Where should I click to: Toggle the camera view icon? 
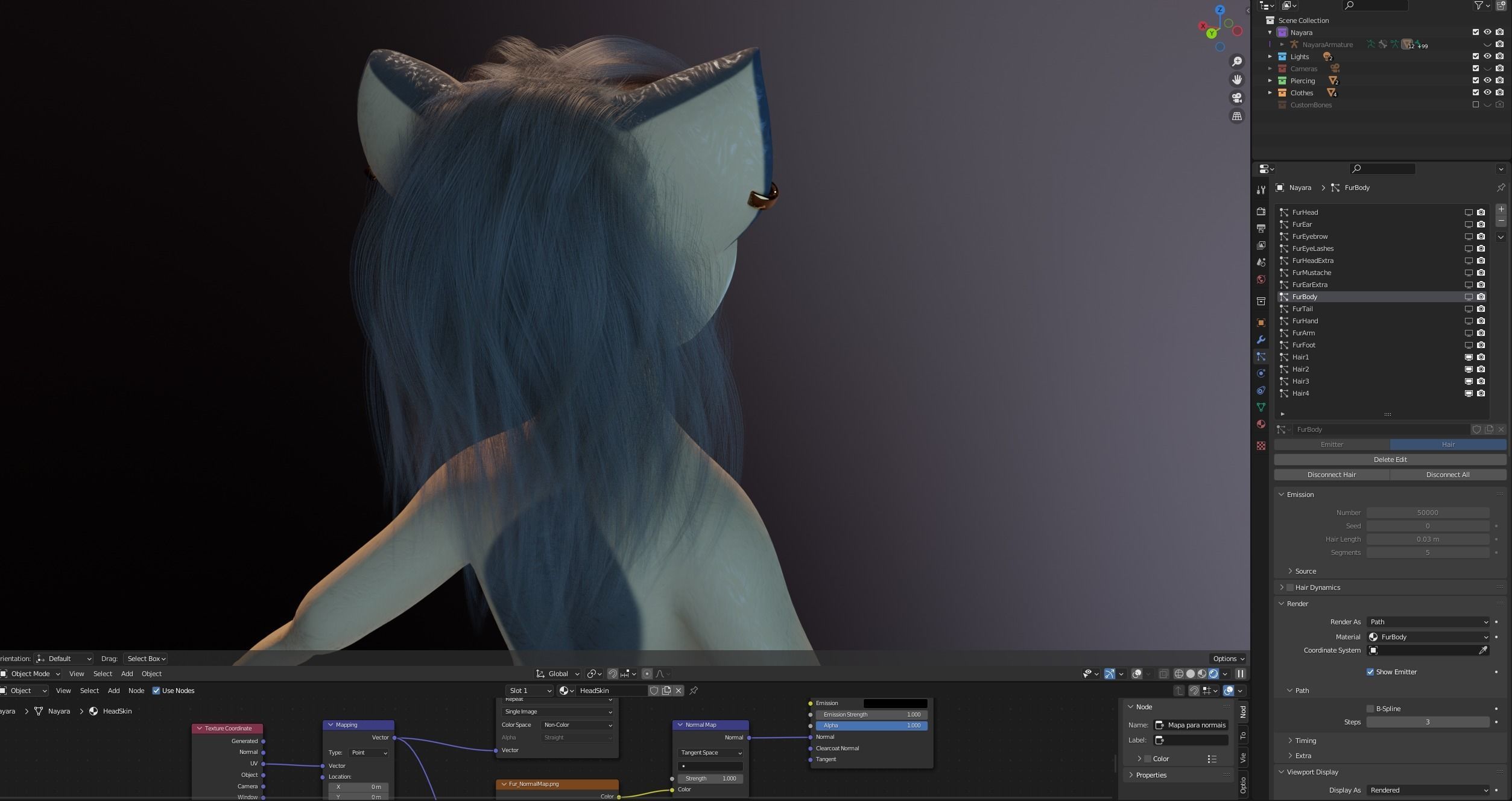click(x=1237, y=98)
